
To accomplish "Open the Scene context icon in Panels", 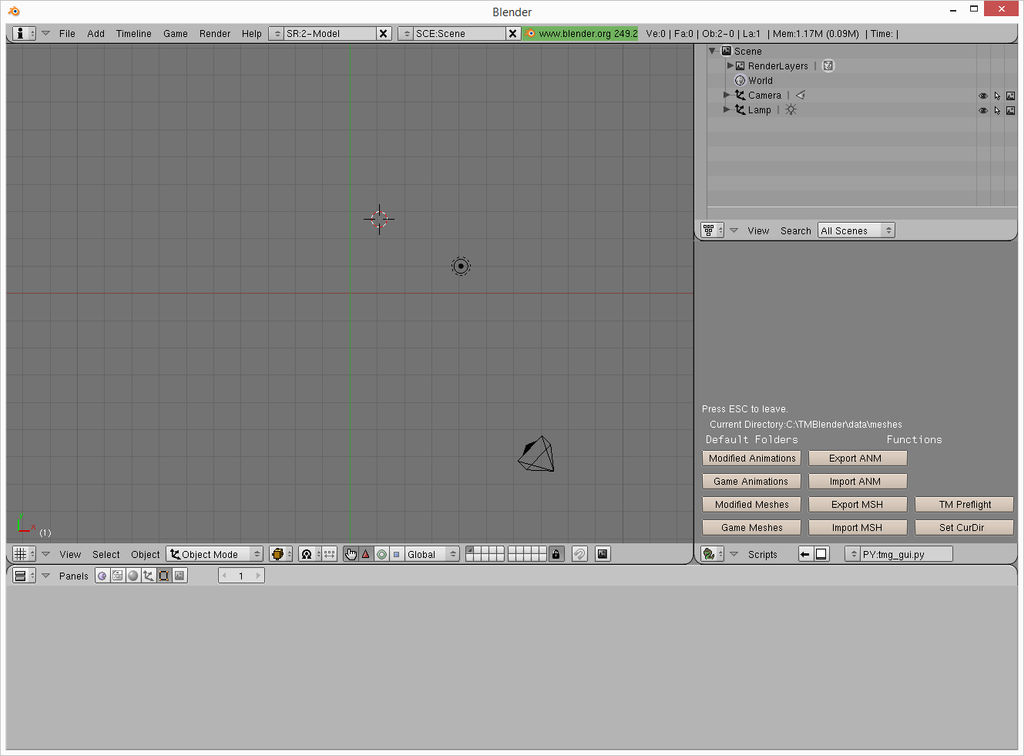I will click(180, 576).
